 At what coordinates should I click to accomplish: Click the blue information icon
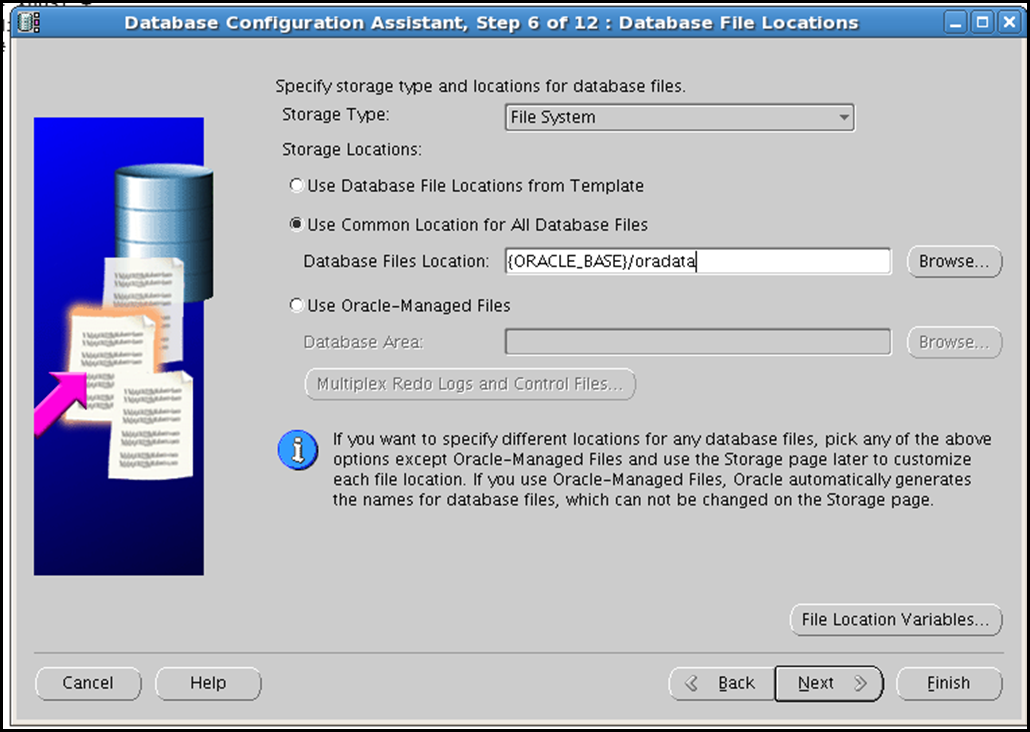coord(298,451)
